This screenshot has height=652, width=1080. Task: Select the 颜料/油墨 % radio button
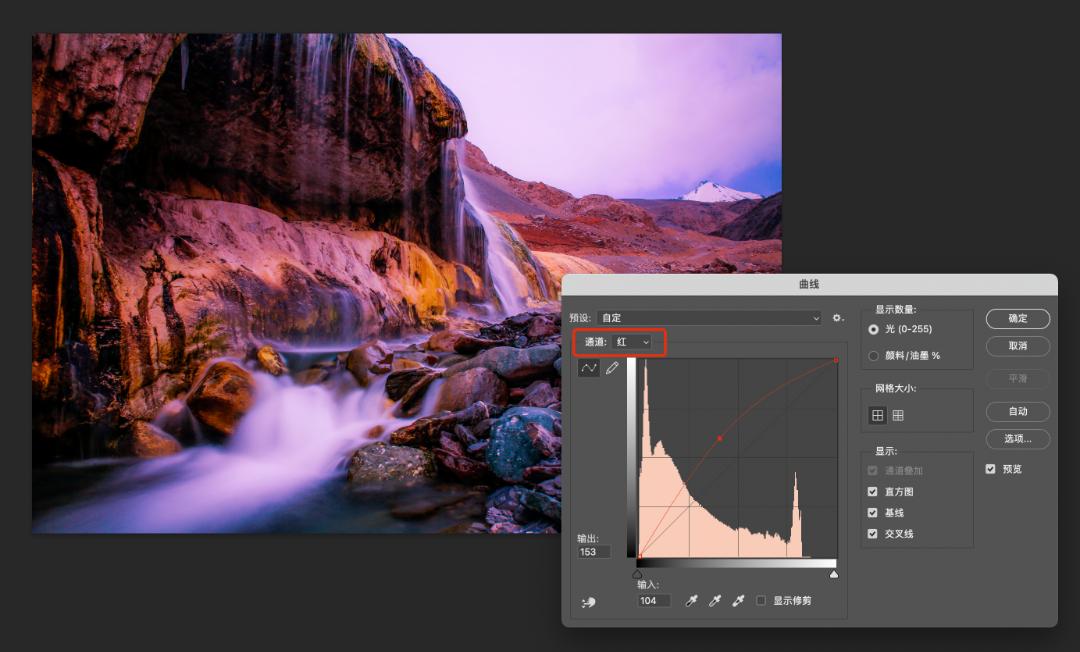874,355
